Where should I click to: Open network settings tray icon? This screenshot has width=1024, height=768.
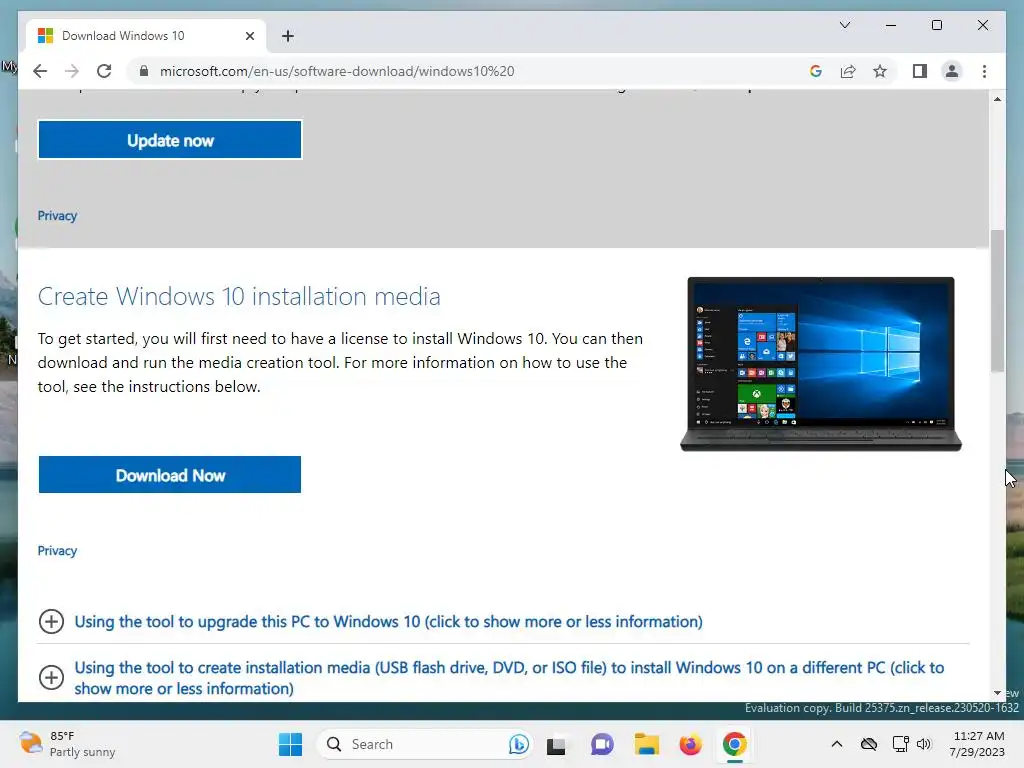coord(901,744)
